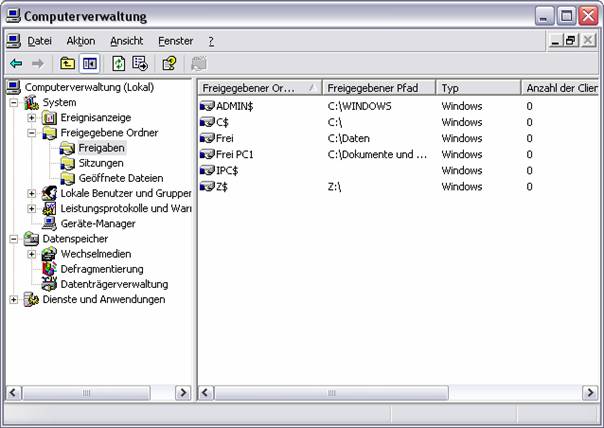Toggle the console tree pane button
Image resolution: width=604 pixels, height=428 pixels.
[90, 64]
